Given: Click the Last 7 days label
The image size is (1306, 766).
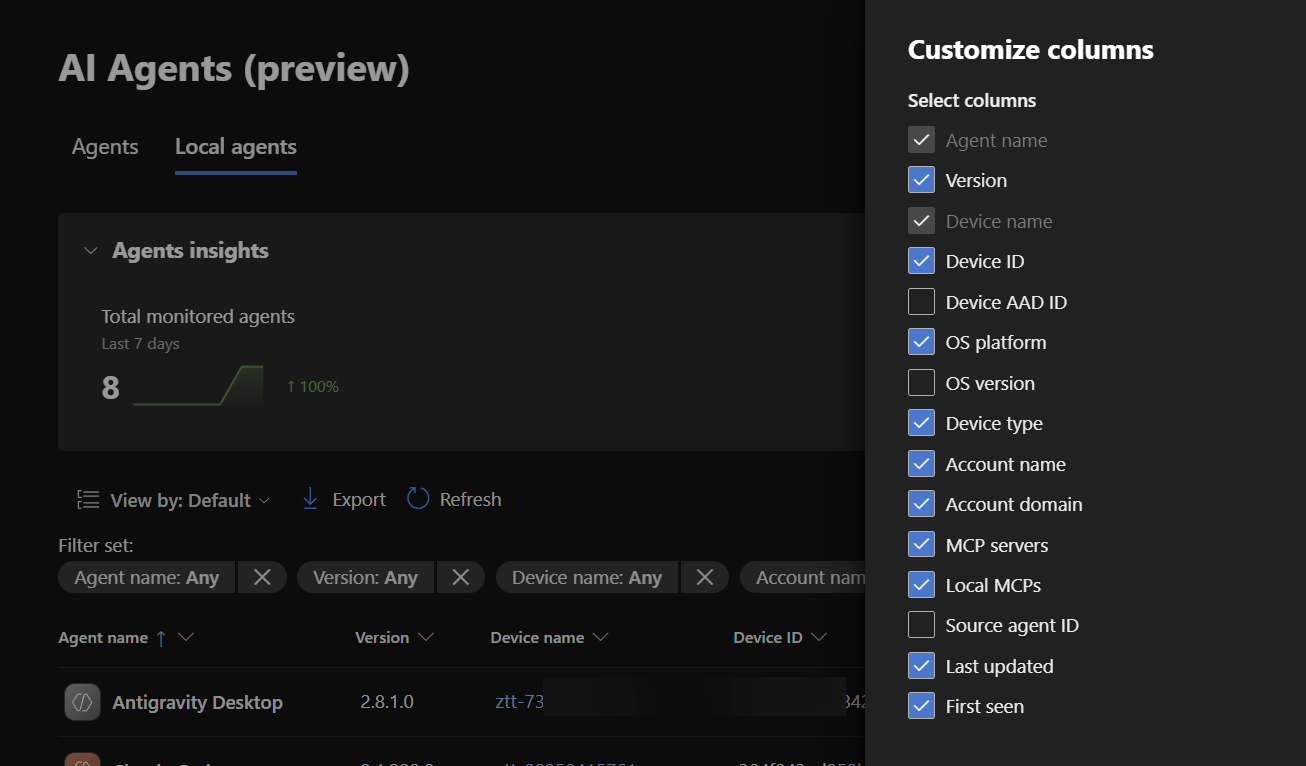Looking at the screenshot, I should tap(141, 343).
